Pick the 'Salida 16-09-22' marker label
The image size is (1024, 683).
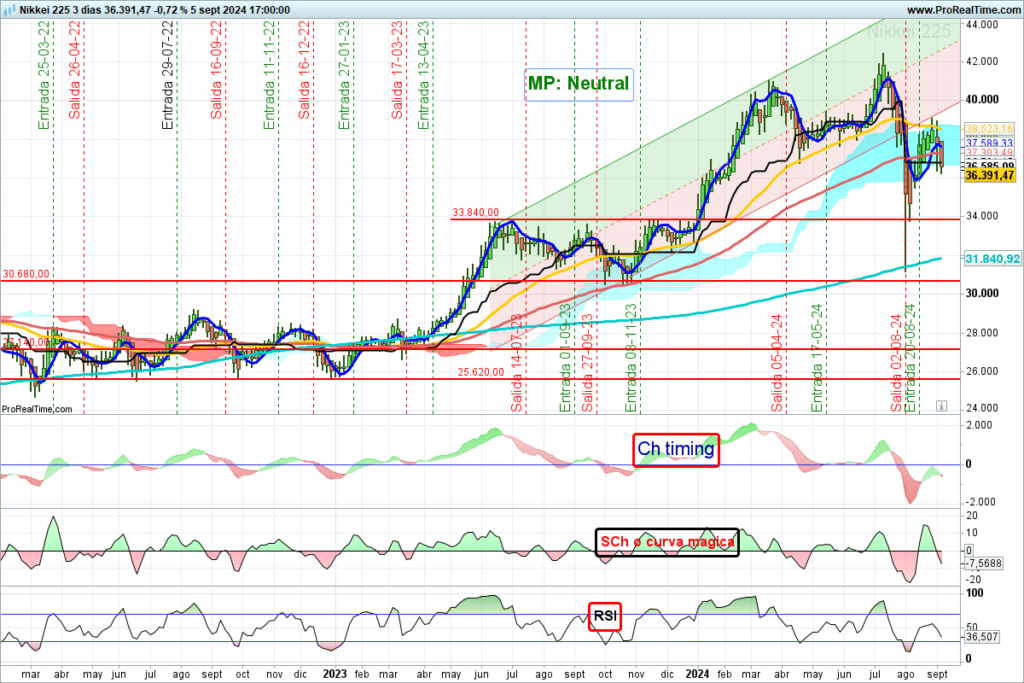point(216,70)
